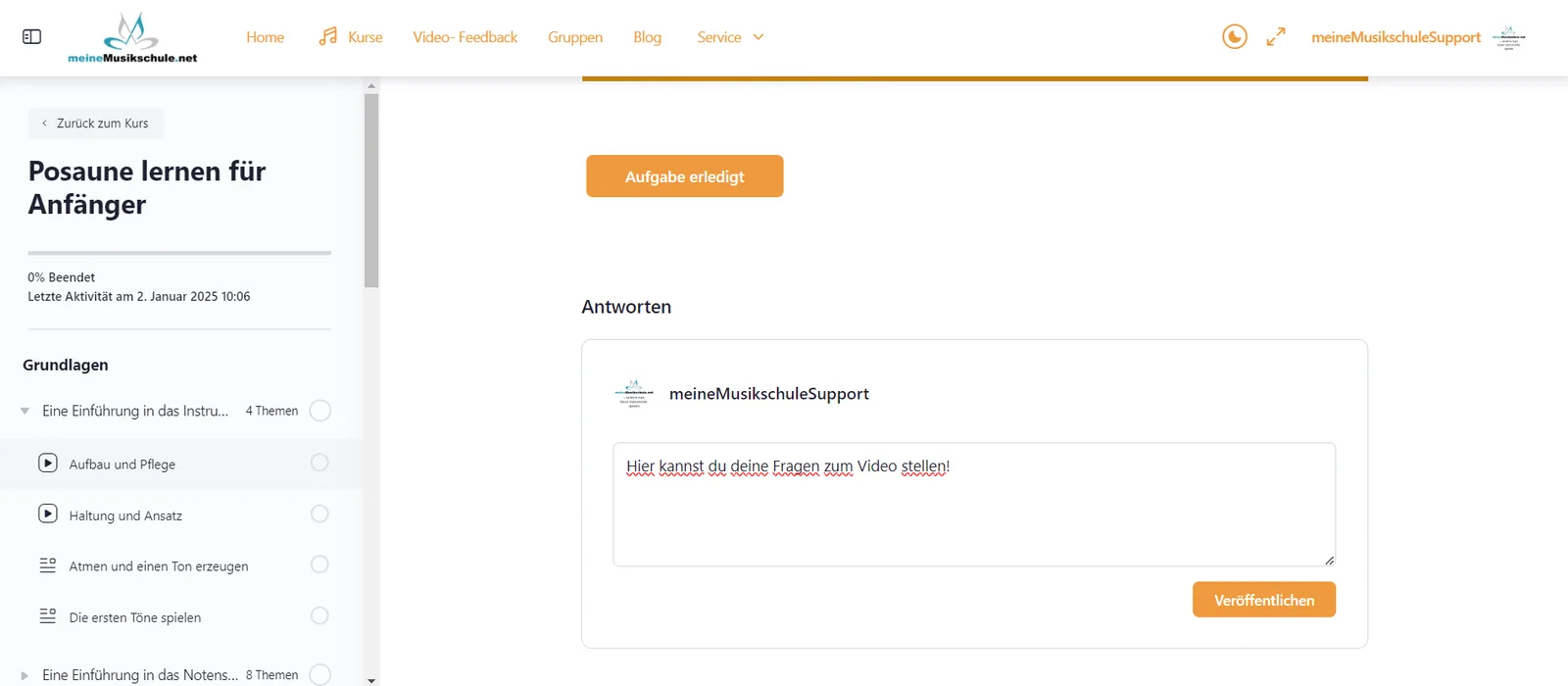
Task: Focus the reply text area
Action: [x=974, y=505]
